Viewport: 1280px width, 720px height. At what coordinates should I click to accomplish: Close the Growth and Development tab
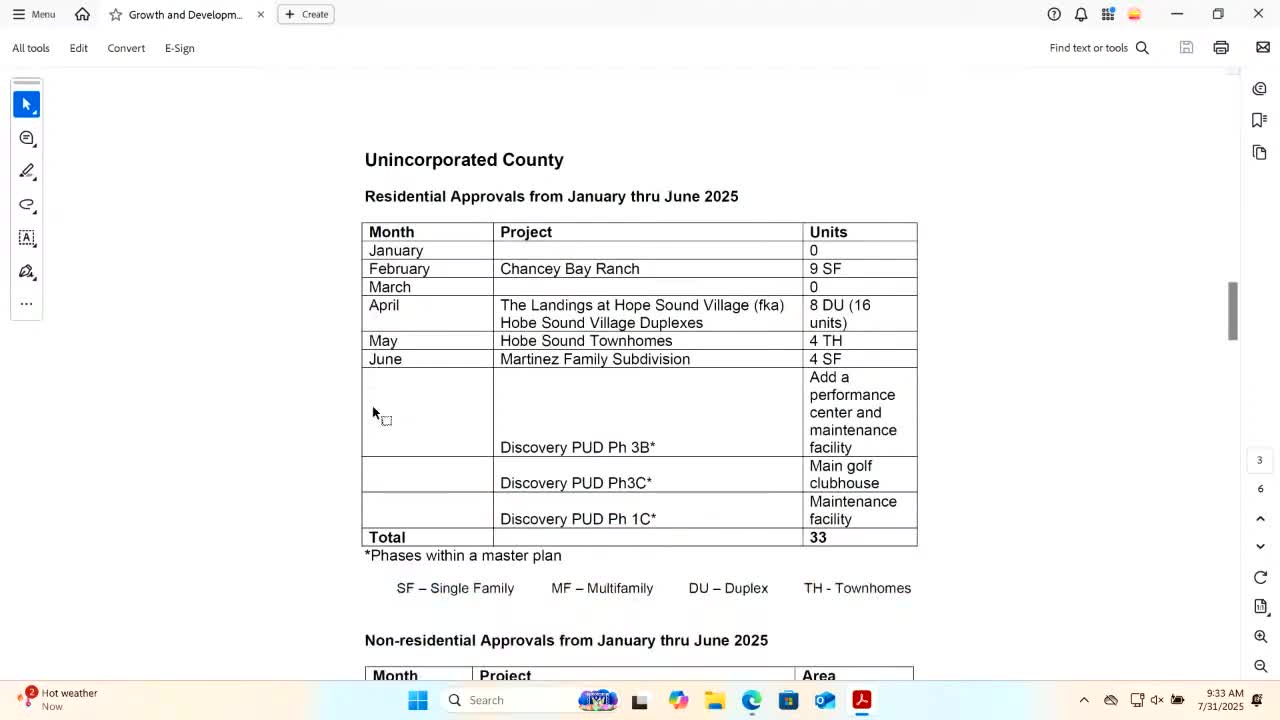(261, 14)
